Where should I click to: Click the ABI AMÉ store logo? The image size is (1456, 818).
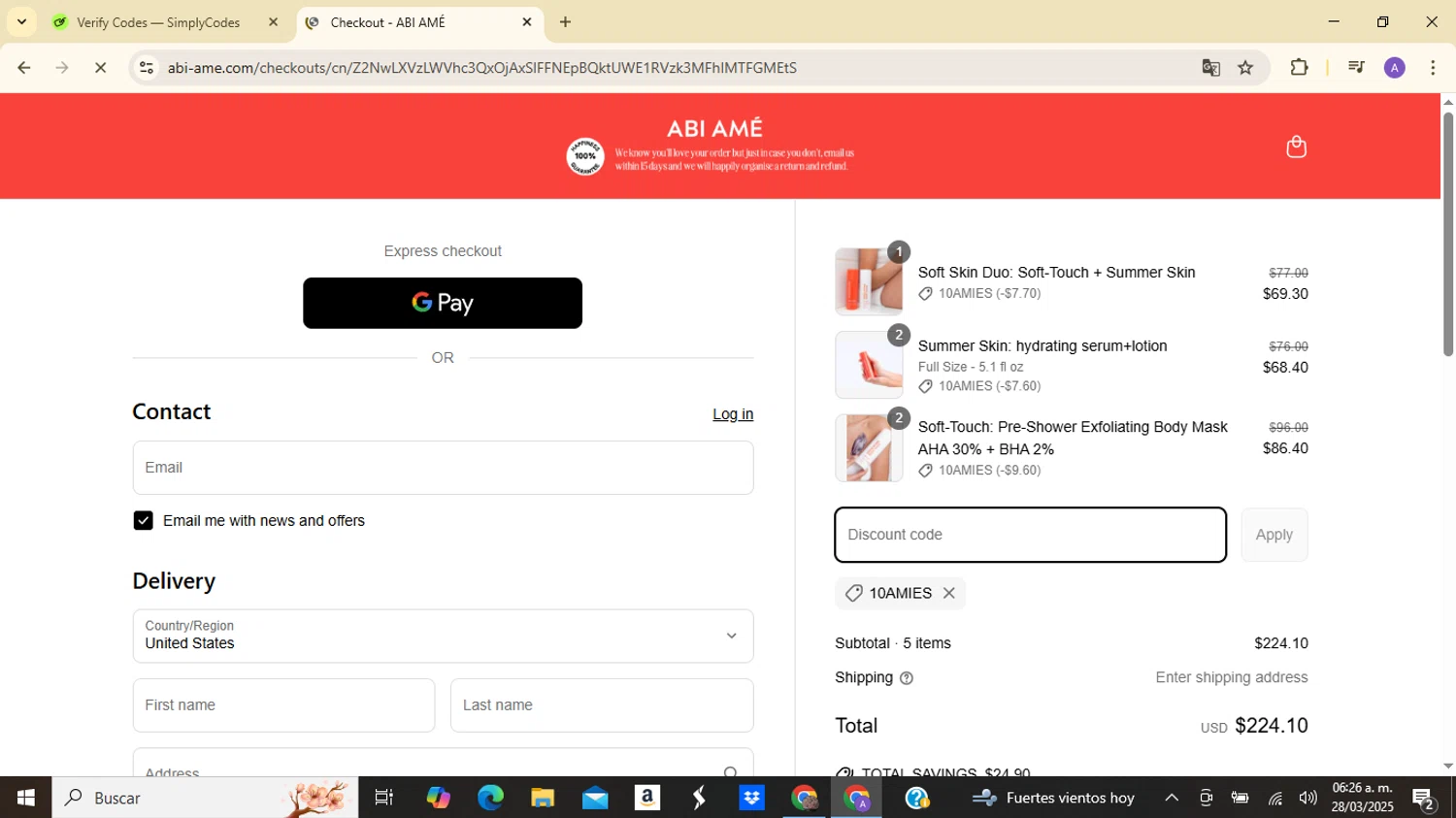714,128
